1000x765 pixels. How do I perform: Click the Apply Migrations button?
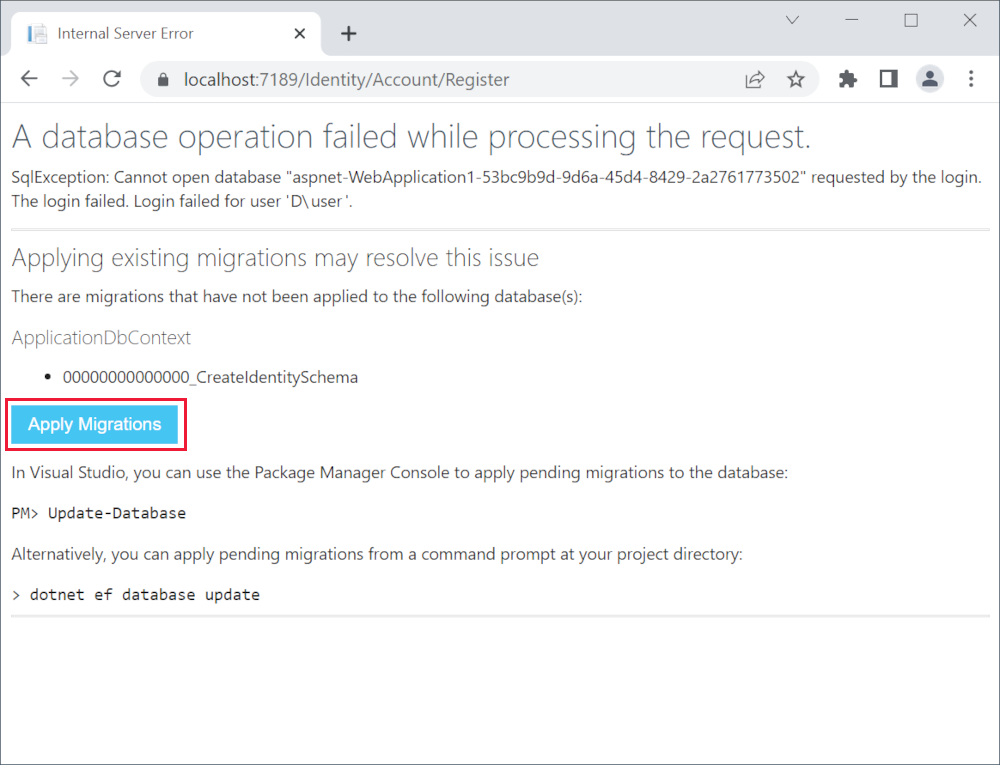tap(95, 424)
